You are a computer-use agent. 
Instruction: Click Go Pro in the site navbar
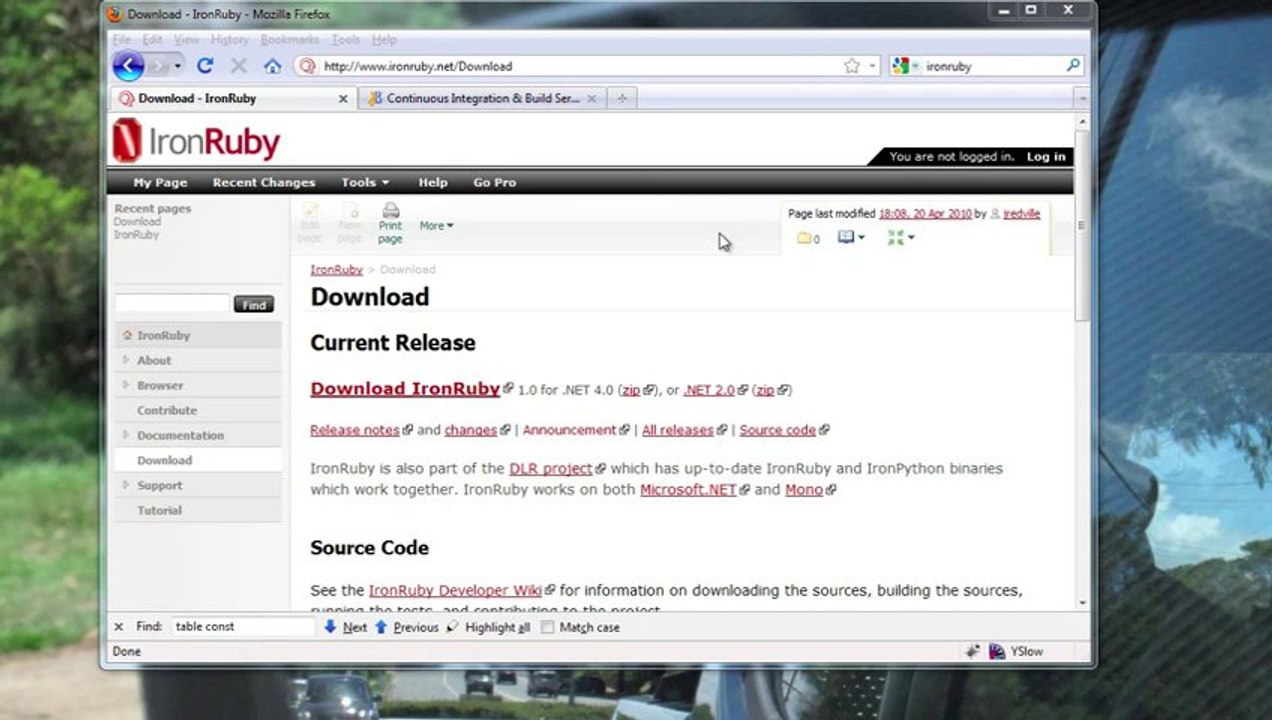(495, 182)
